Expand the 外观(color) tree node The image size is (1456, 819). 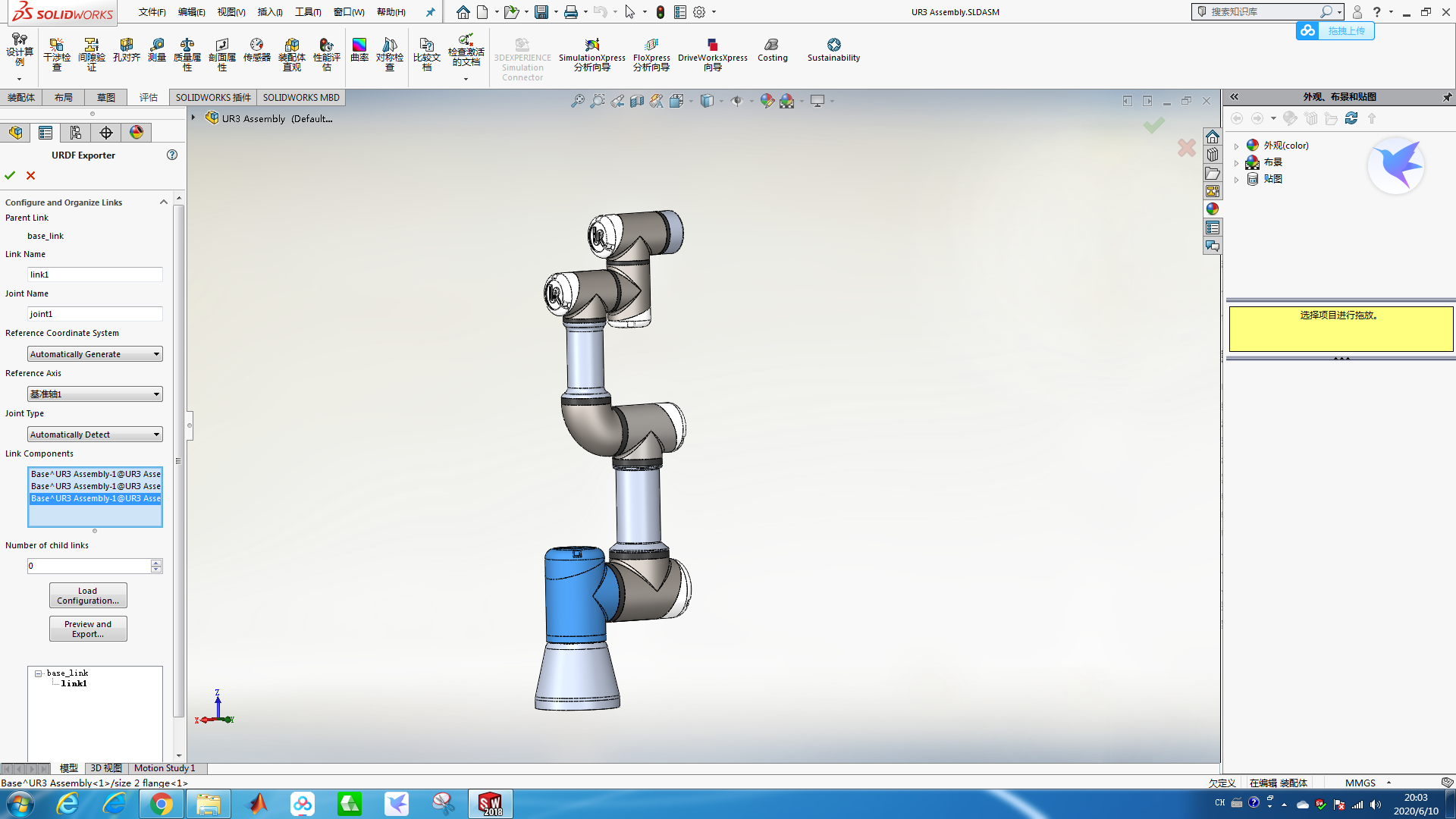(x=1236, y=146)
